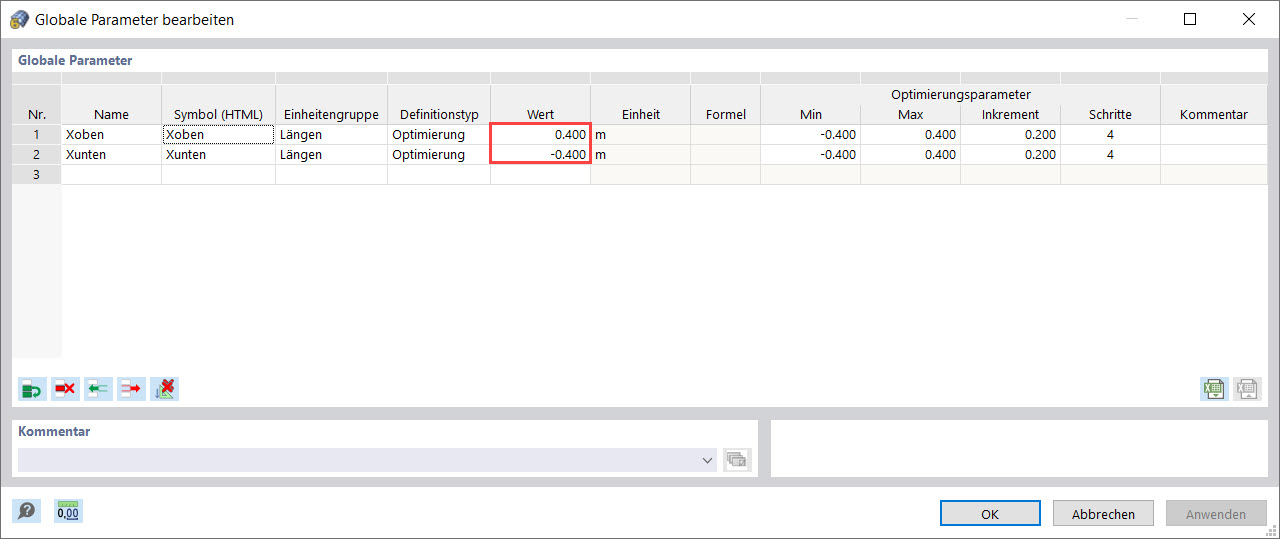Click the Einheit cell 'm' in row 1
Screen dimensions: 1280x539
point(640,134)
